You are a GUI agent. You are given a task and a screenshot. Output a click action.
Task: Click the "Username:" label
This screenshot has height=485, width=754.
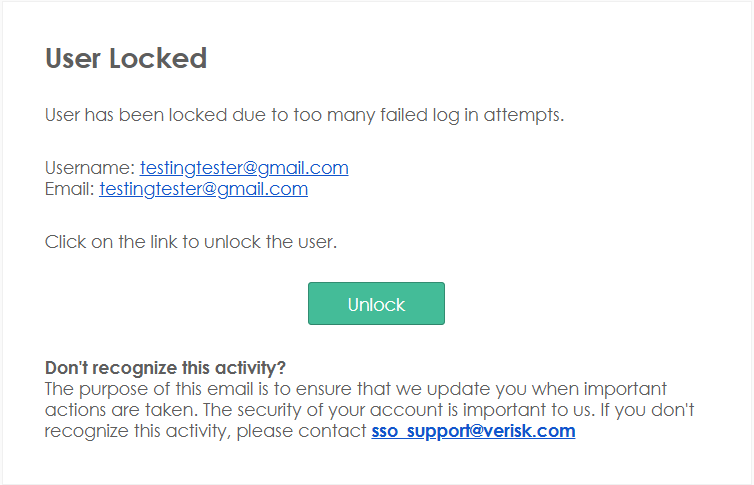click(x=90, y=168)
